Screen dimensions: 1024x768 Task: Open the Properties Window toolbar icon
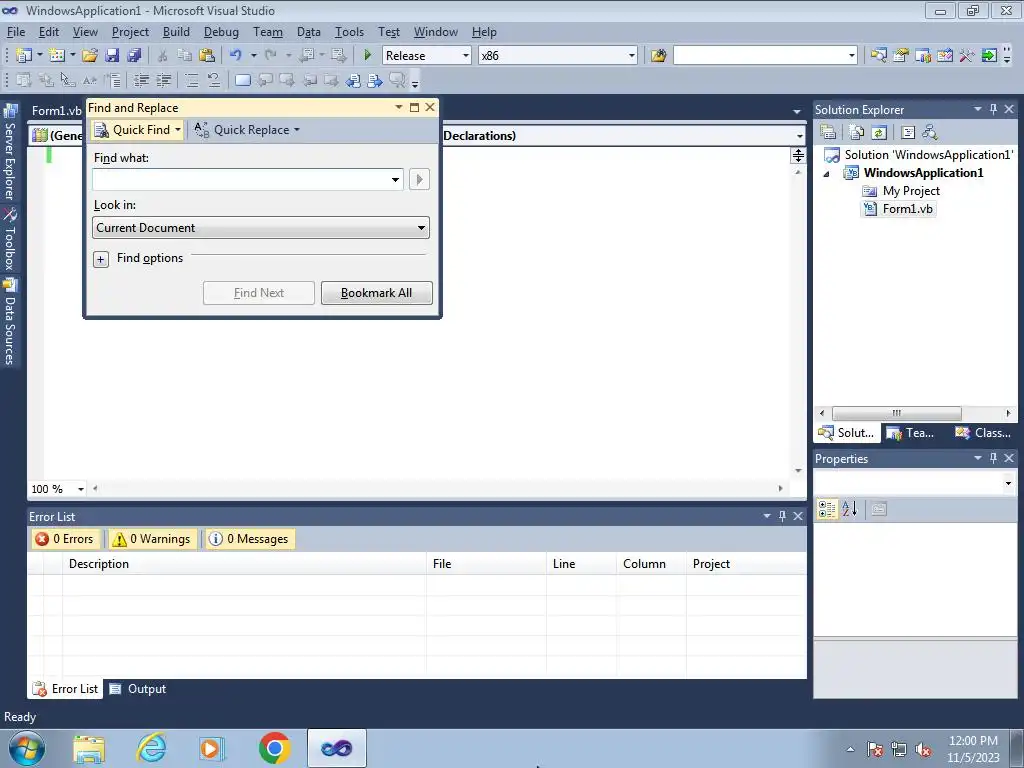(901, 56)
